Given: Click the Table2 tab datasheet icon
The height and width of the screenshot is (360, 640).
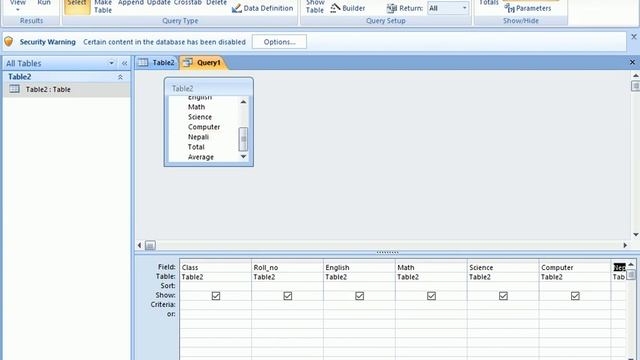Looking at the screenshot, I should coord(143,62).
